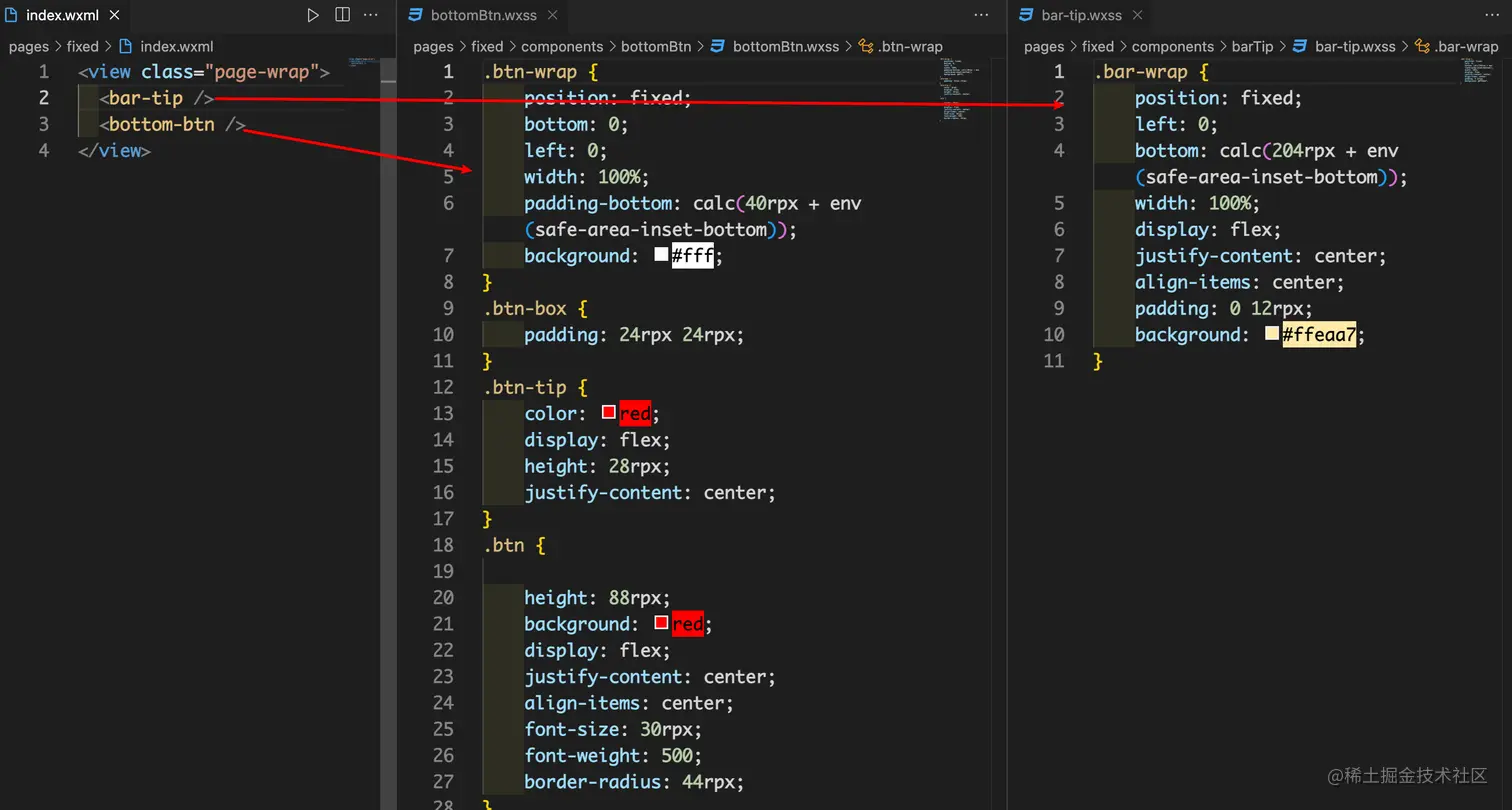This screenshot has width=1512, height=810.
Task: Open More Actions menu in index.wxml editor group
Action: (371, 15)
